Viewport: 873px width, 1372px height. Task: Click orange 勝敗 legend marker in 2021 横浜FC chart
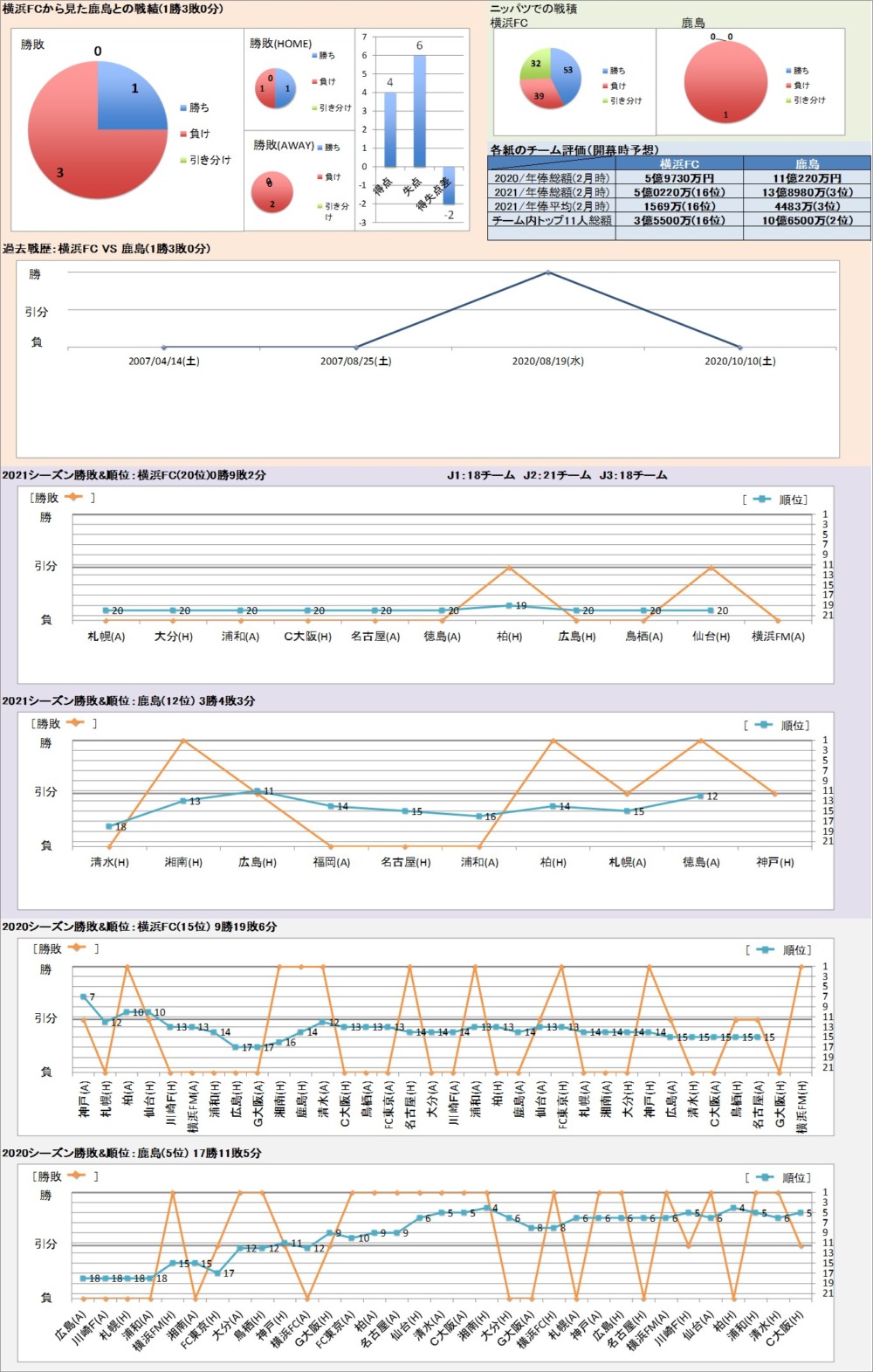pyautogui.click(x=72, y=498)
